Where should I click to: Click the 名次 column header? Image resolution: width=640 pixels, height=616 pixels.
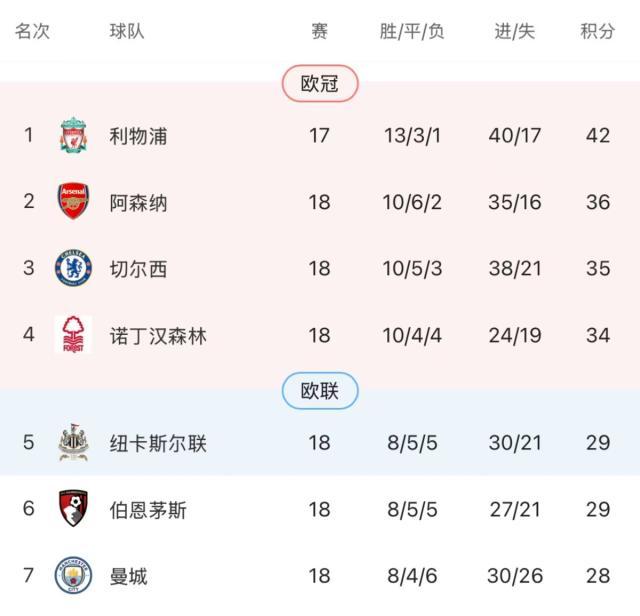click(x=32, y=31)
